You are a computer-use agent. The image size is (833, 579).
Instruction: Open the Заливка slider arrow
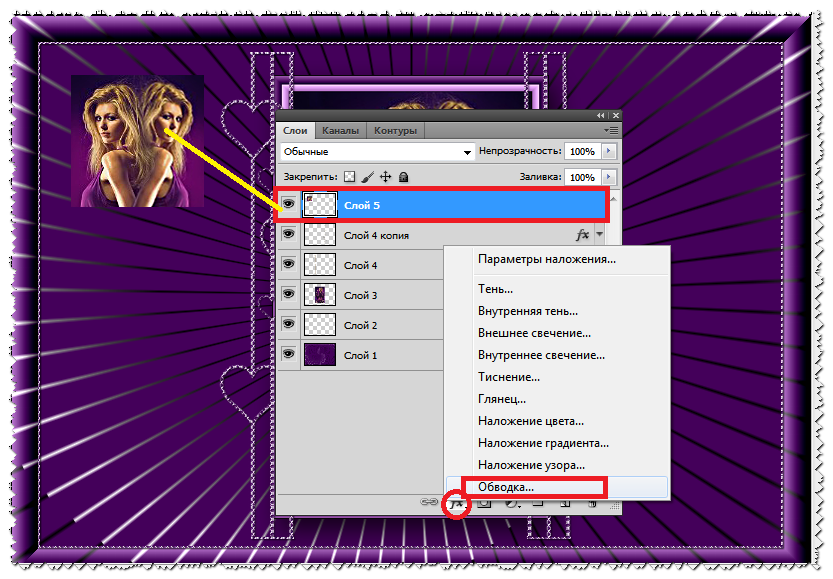coord(609,177)
